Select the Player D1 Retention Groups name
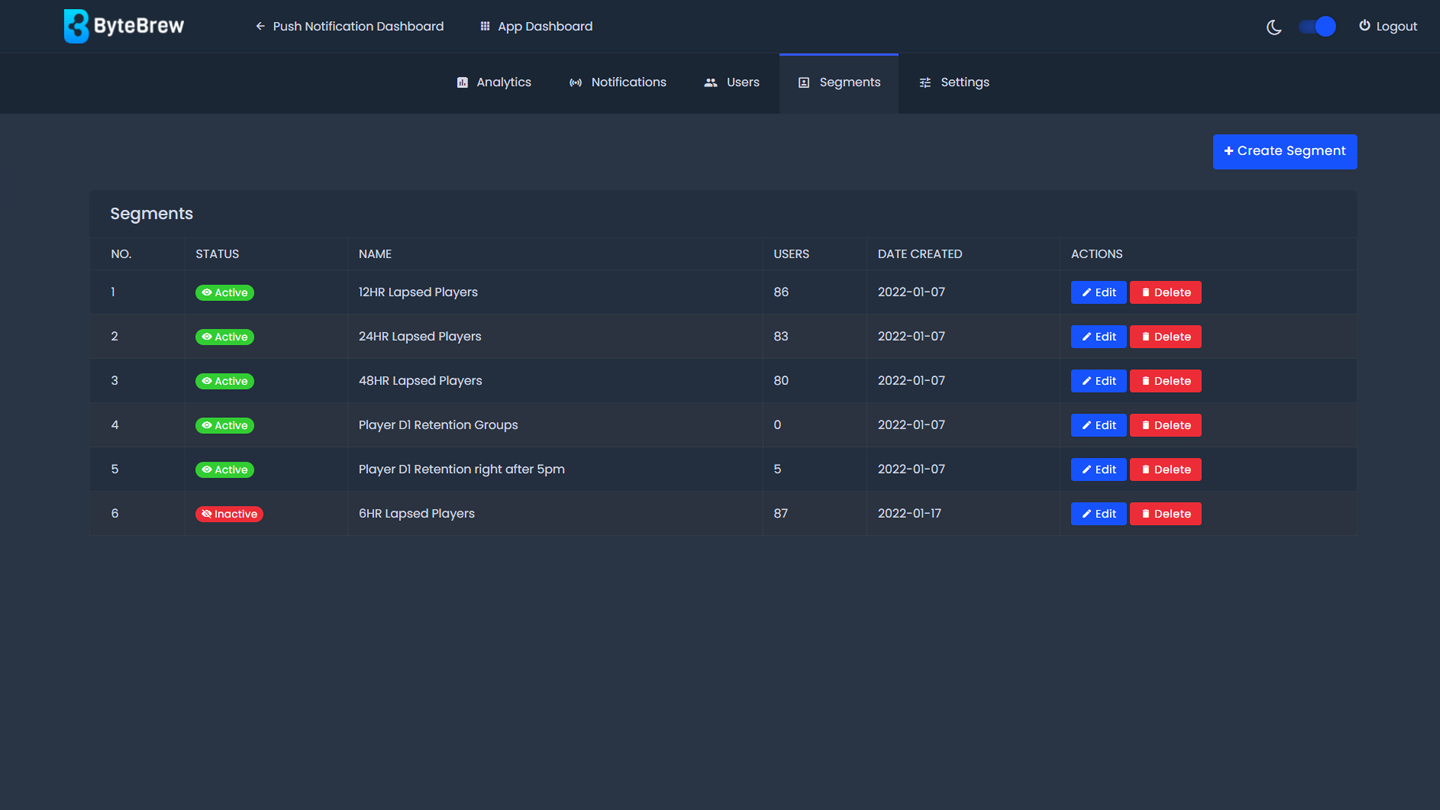 tap(438, 425)
